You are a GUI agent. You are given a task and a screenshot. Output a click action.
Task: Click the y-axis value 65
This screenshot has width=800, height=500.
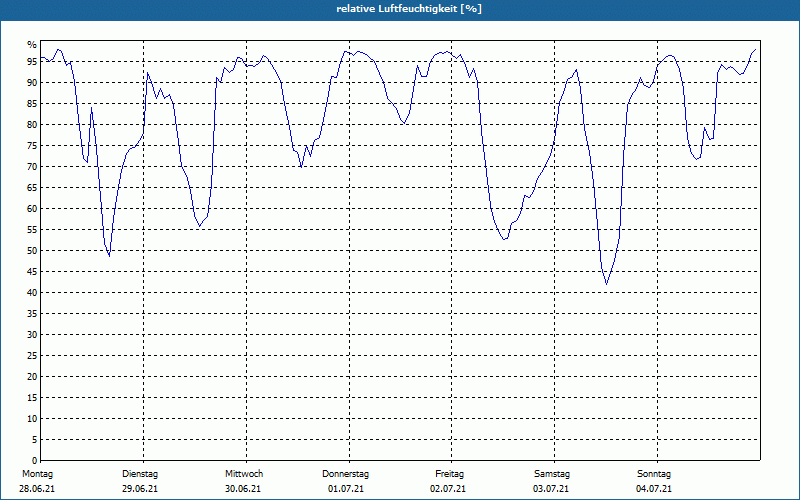[x=32, y=188]
